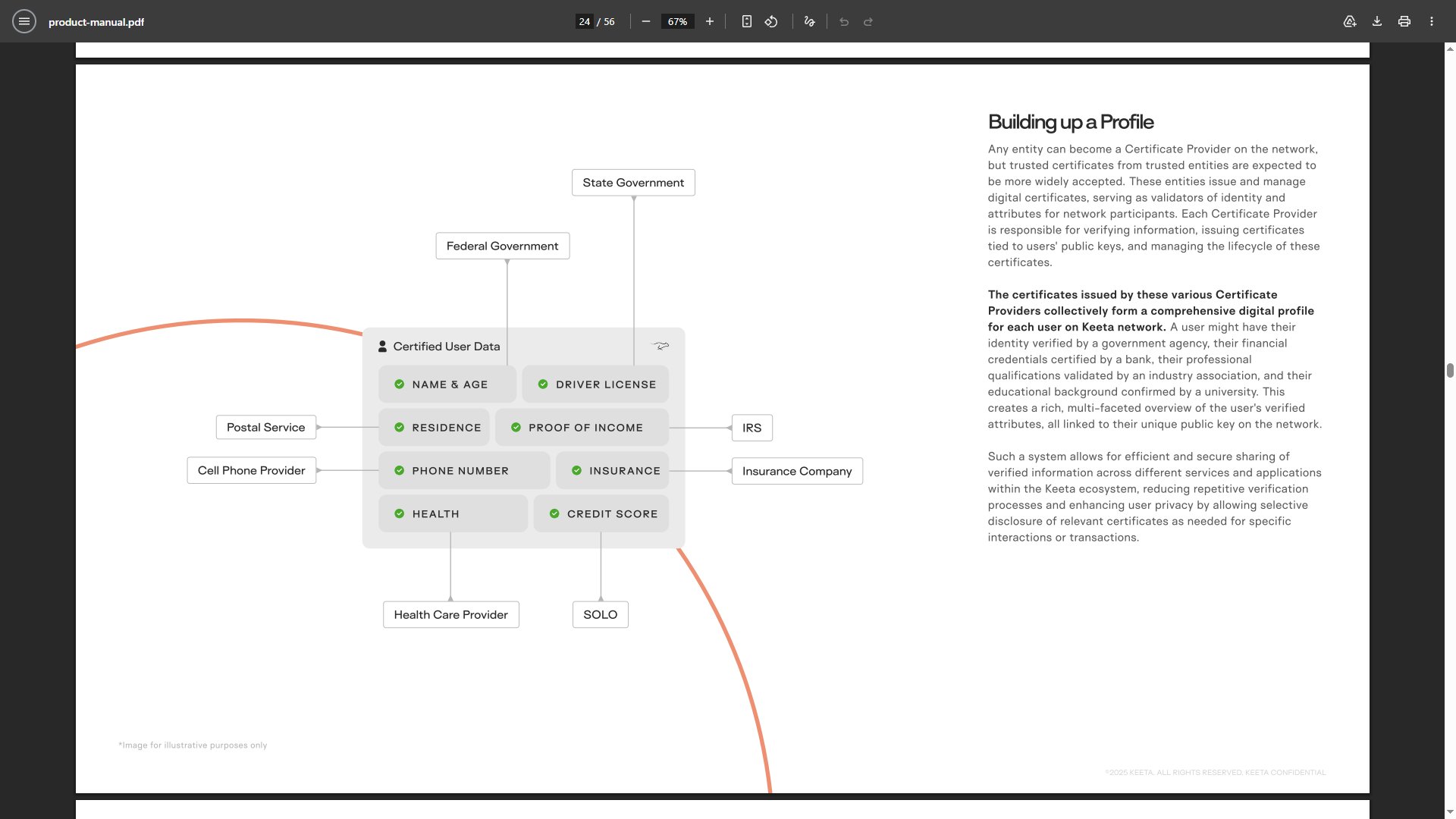Click the DRIVER LICENSE green check item
1456x819 pixels.
pos(595,384)
